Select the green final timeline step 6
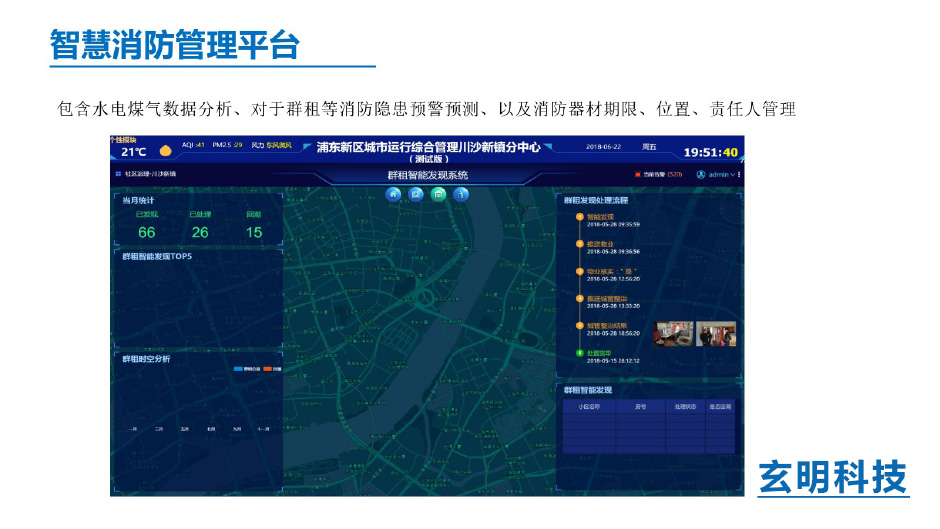 pos(579,353)
